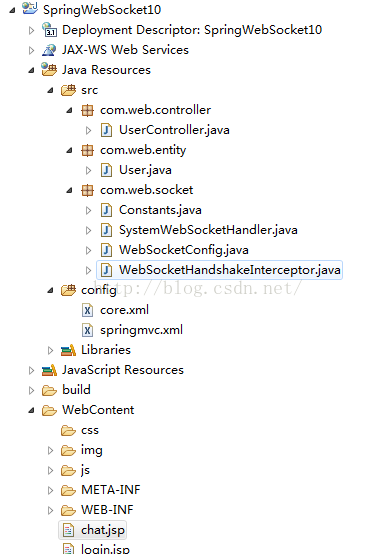Click the Java Resources folder icon
This screenshot has width=376, height=554.
tap(49, 70)
